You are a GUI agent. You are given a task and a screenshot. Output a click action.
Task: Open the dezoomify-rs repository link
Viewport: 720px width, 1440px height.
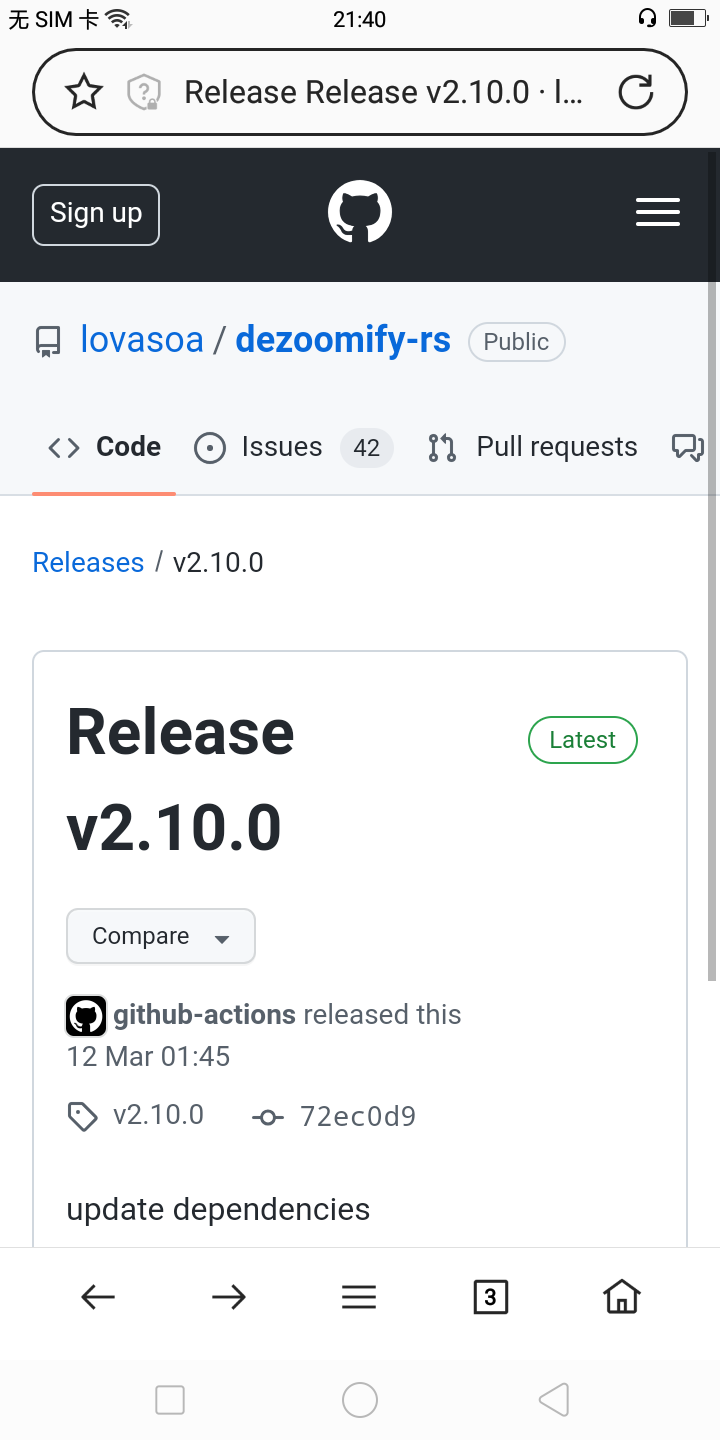tap(343, 340)
